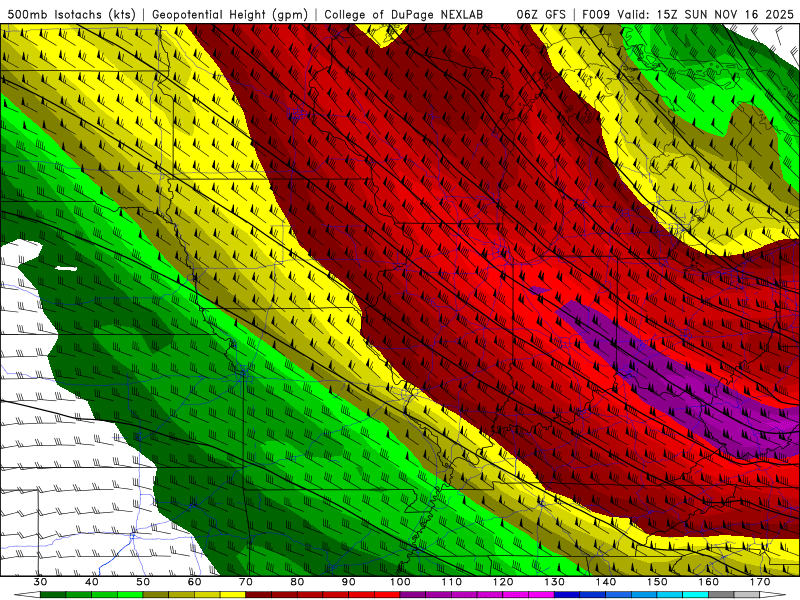Click the legend value 50
Viewport: 800px width, 600px height.
click(143, 582)
